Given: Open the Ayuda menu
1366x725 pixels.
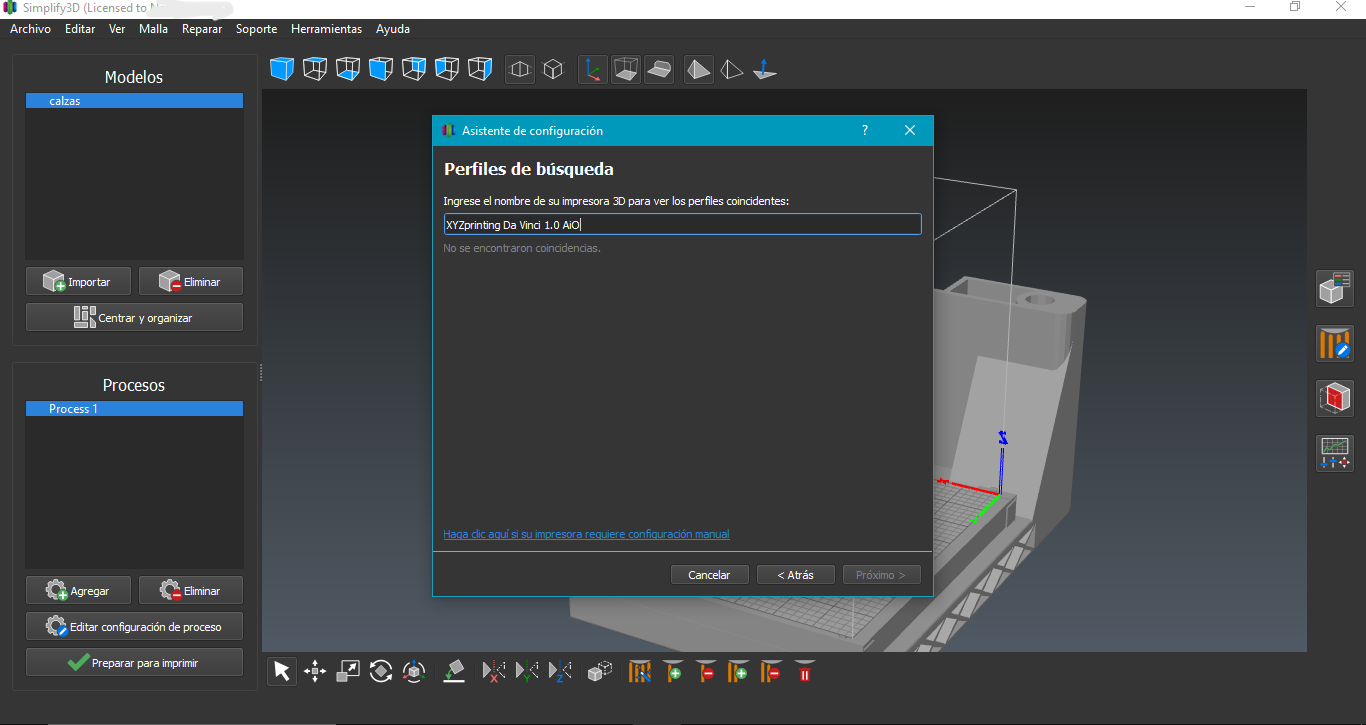Looking at the screenshot, I should tap(393, 29).
